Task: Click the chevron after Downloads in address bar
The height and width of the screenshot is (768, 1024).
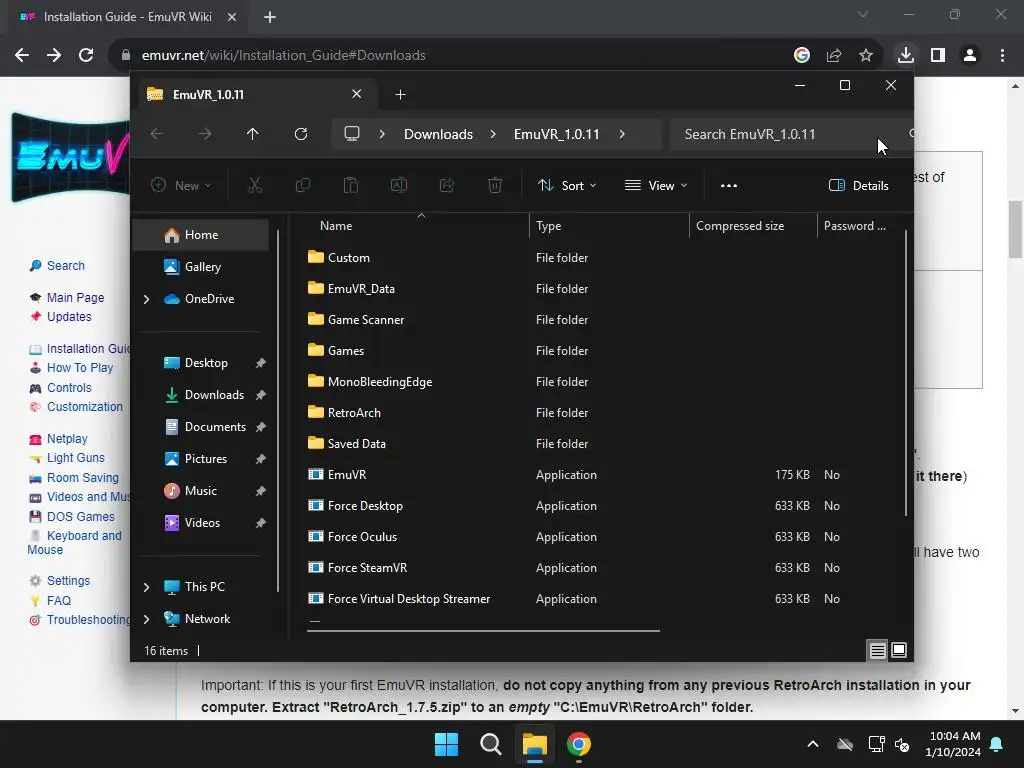Action: (493, 134)
